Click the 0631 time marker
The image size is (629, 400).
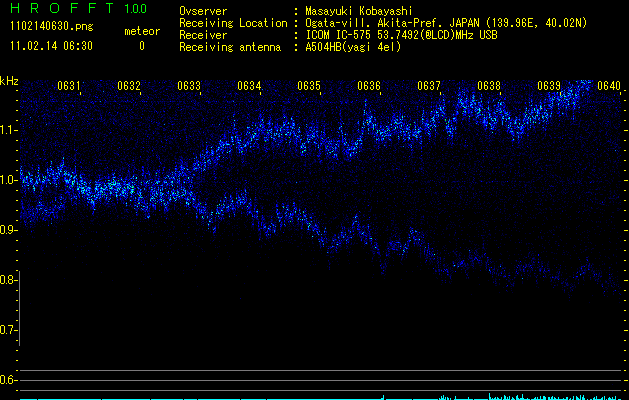click(69, 86)
